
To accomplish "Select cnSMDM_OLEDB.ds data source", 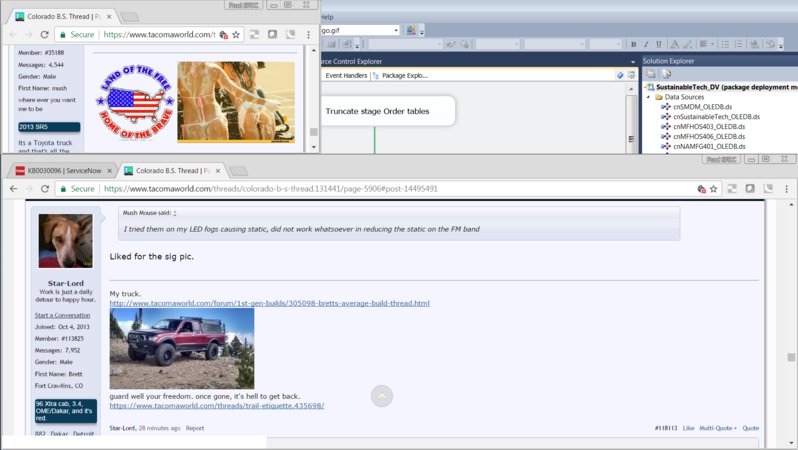I will click(x=702, y=107).
